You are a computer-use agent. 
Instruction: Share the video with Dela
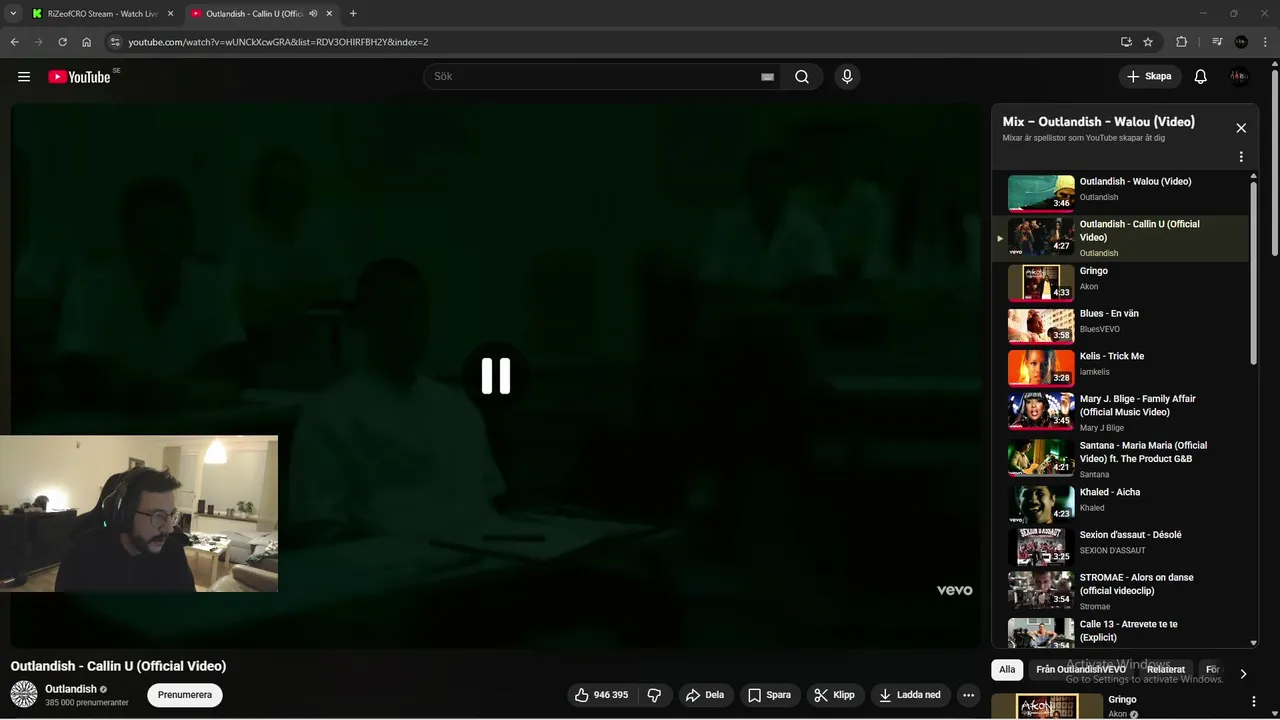[x=706, y=695]
